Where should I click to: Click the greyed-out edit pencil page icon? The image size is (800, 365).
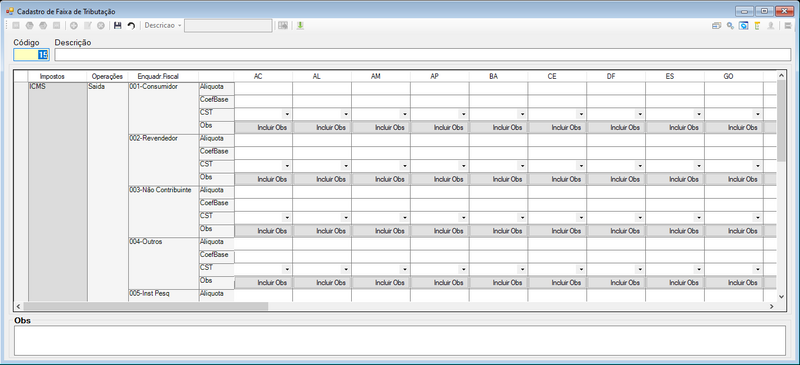tap(88, 26)
